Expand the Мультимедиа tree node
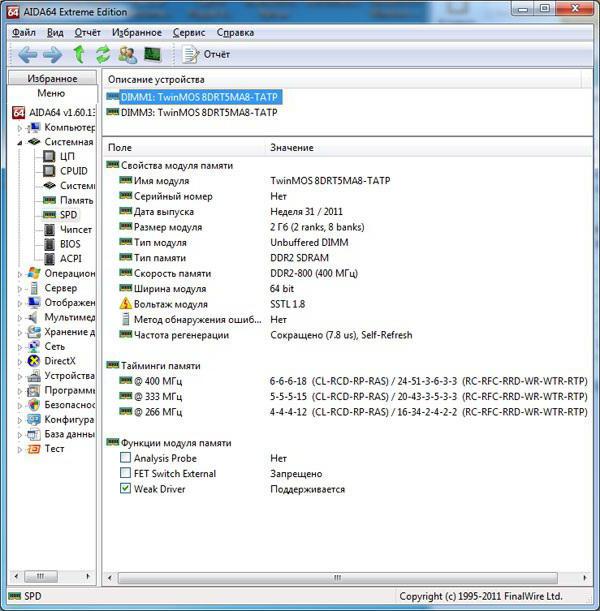 click(19, 318)
